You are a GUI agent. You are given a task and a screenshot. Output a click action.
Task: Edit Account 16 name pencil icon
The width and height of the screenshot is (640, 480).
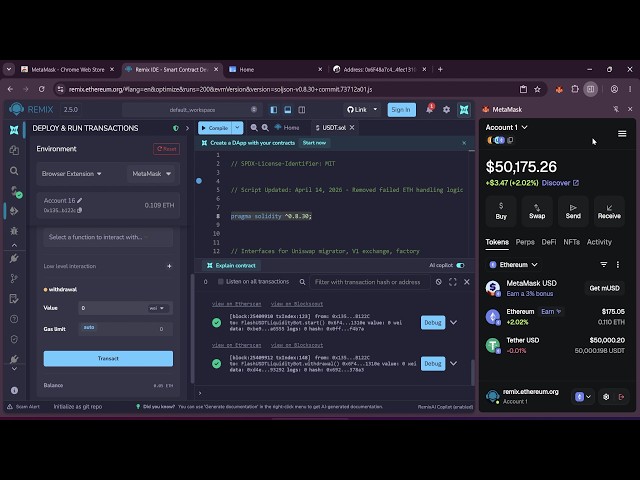tap(80, 200)
